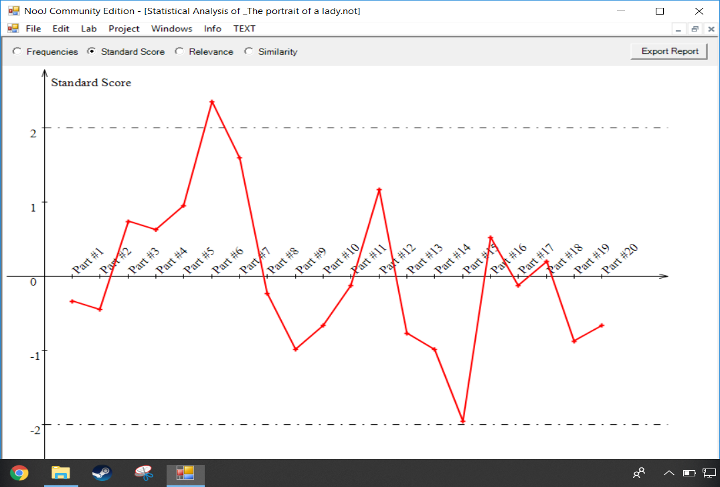The height and width of the screenshot is (487, 720).
Task: Launch Steam from the taskbar
Action: [x=102, y=473]
